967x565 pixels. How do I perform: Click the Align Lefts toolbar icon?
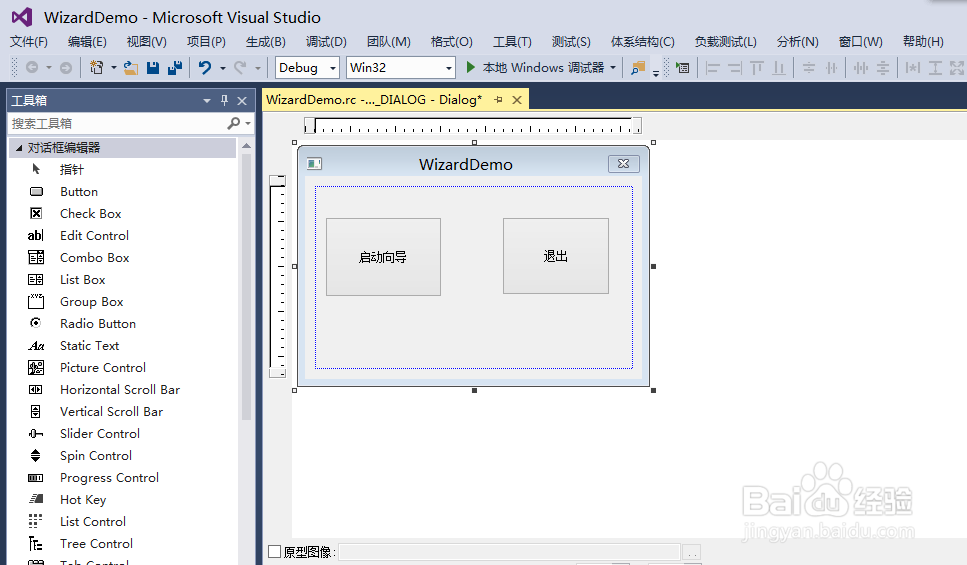[713, 67]
